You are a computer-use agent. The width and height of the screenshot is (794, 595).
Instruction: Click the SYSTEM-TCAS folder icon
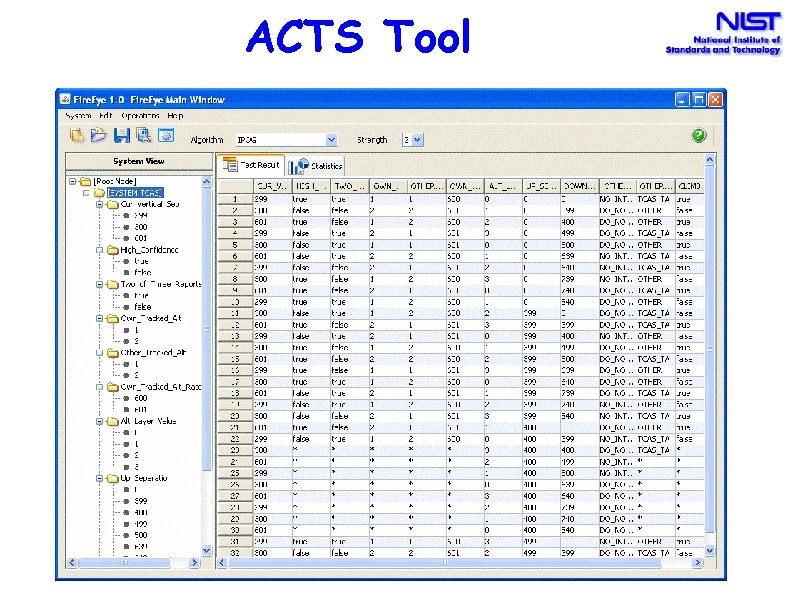(x=99, y=193)
